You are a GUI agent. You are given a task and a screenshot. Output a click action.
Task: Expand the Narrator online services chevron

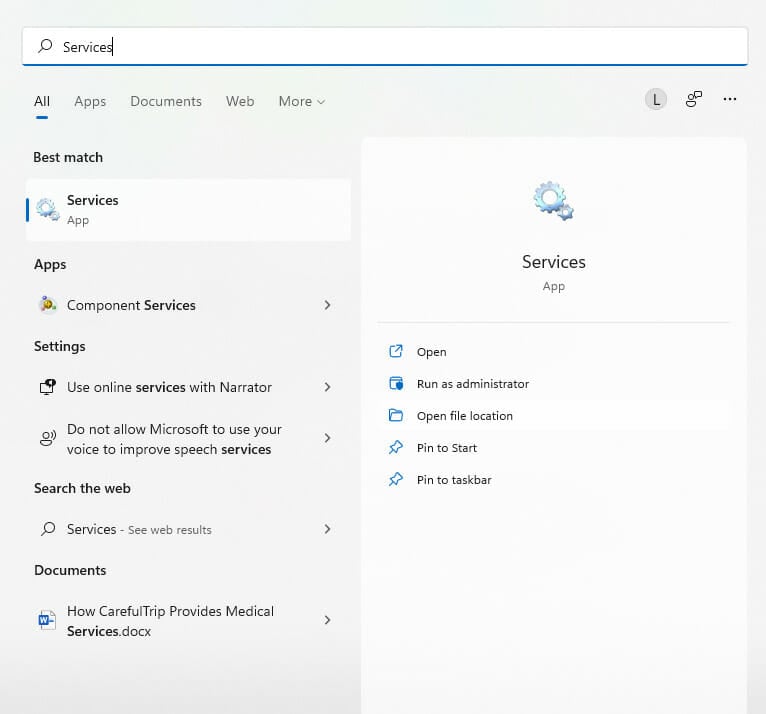coord(327,387)
